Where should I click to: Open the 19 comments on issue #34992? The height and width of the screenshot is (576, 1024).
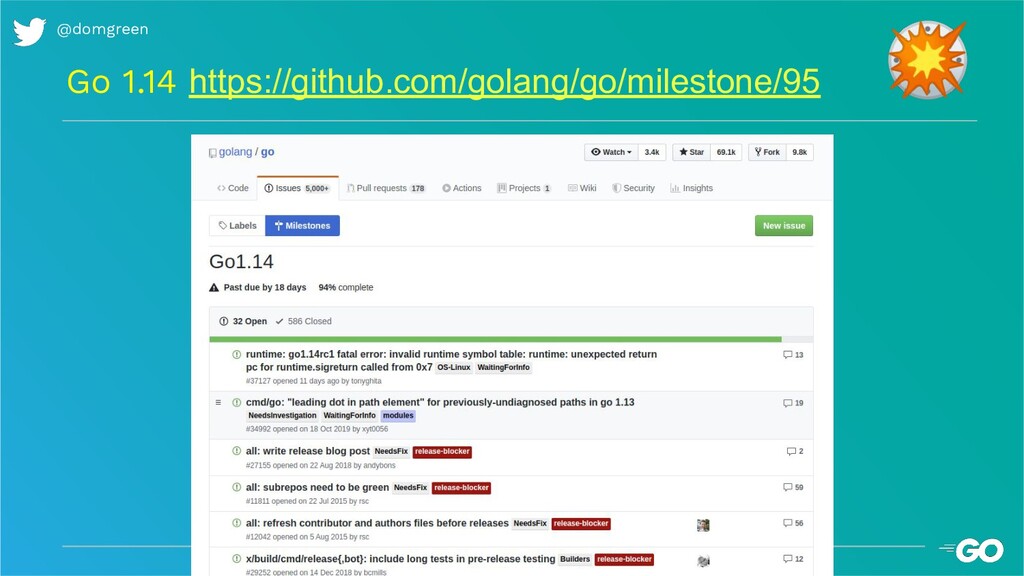793,403
